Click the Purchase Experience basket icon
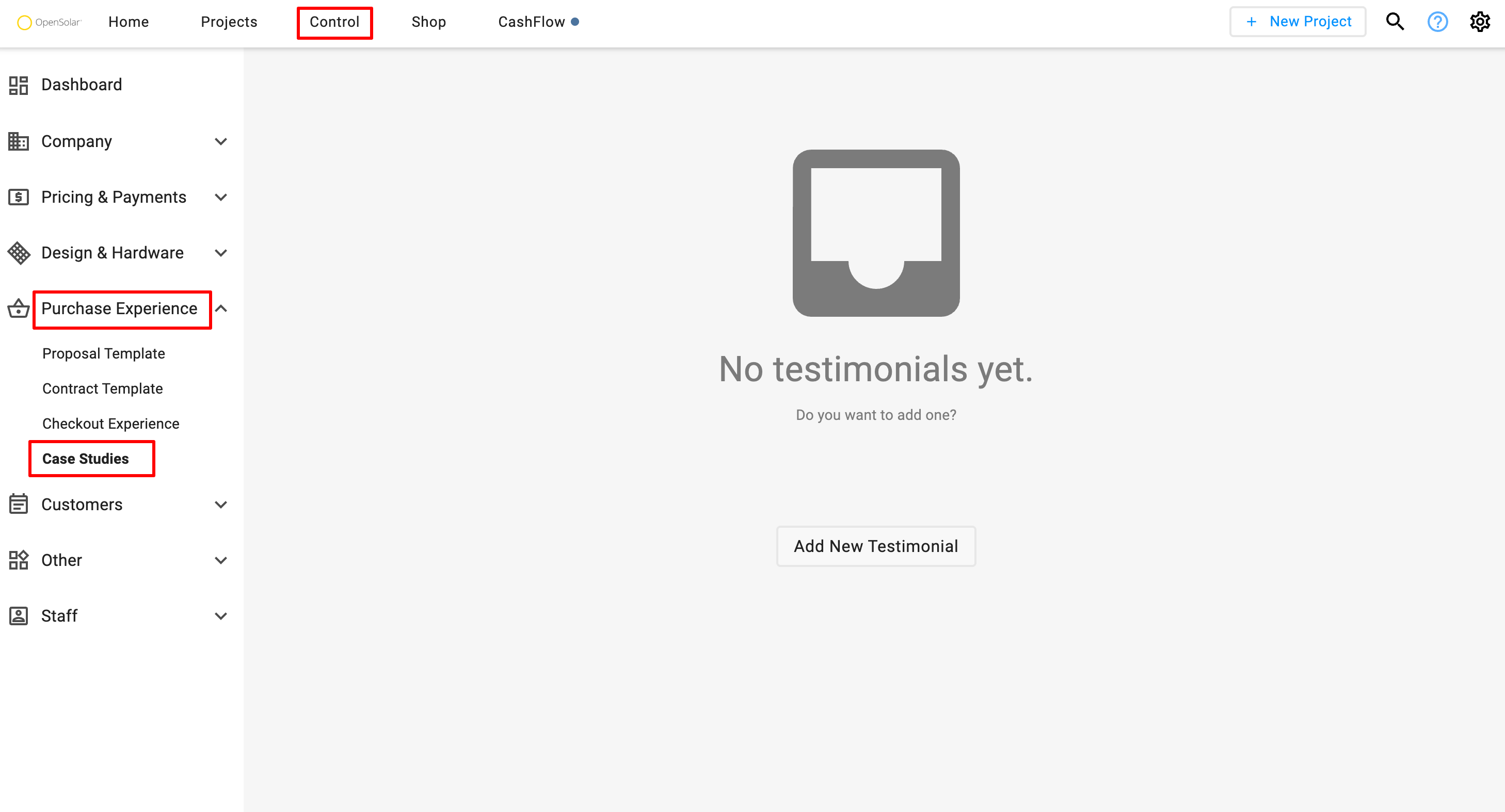This screenshot has height=812, width=1505. click(19, 308)
